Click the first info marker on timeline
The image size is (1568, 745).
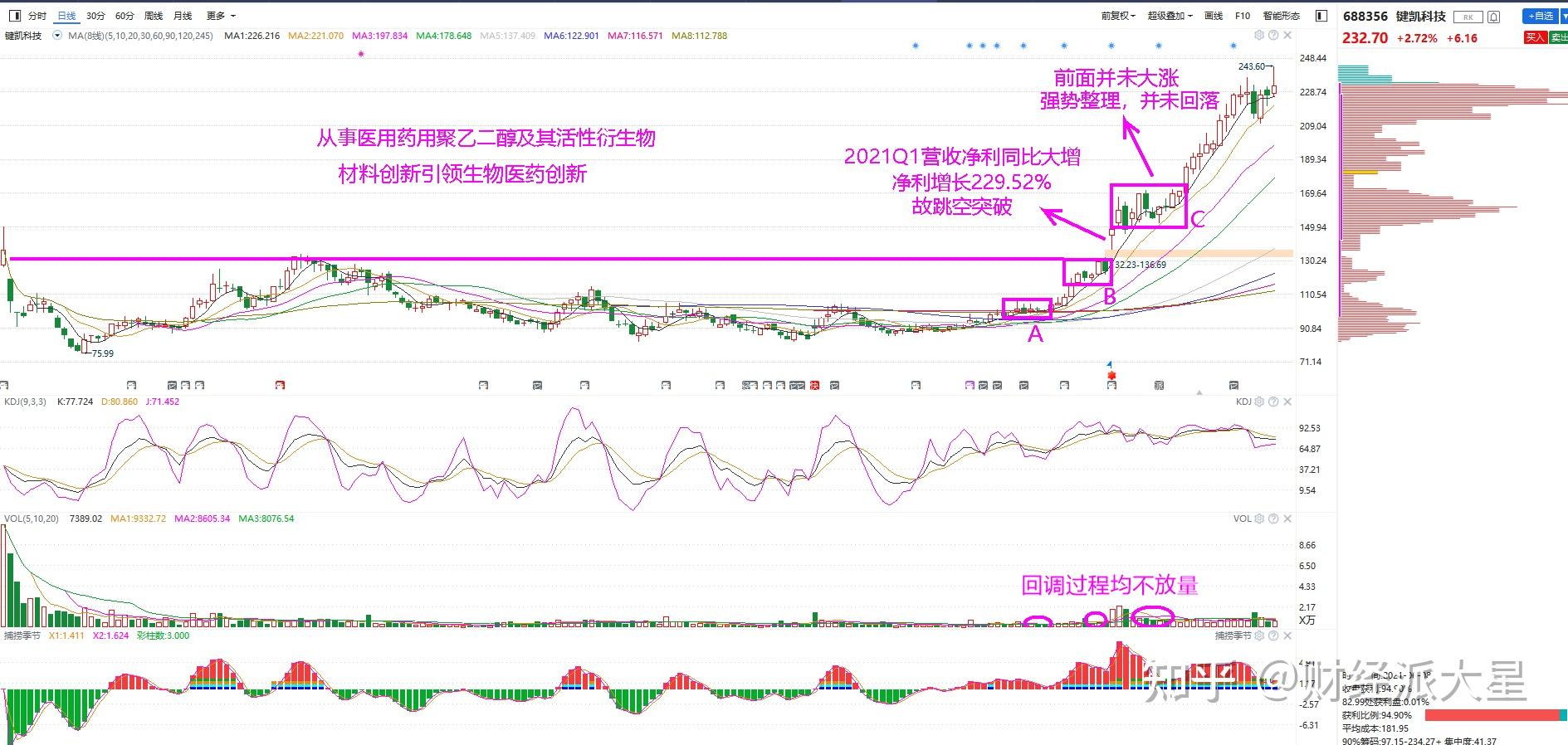(4, 385)
